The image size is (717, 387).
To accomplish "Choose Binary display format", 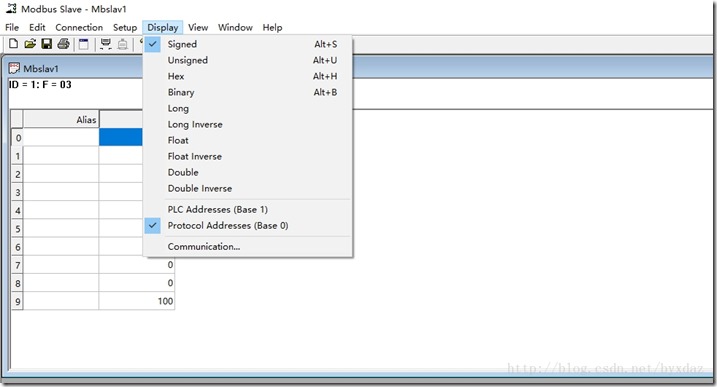I will [247, 92].
